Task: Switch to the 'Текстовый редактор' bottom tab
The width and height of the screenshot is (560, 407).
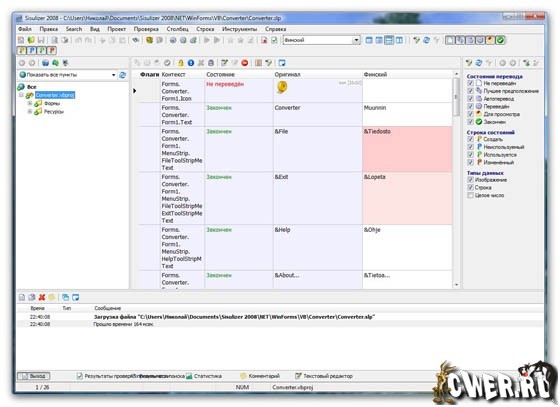Action: pyautogui.click(x=324, y=376)
